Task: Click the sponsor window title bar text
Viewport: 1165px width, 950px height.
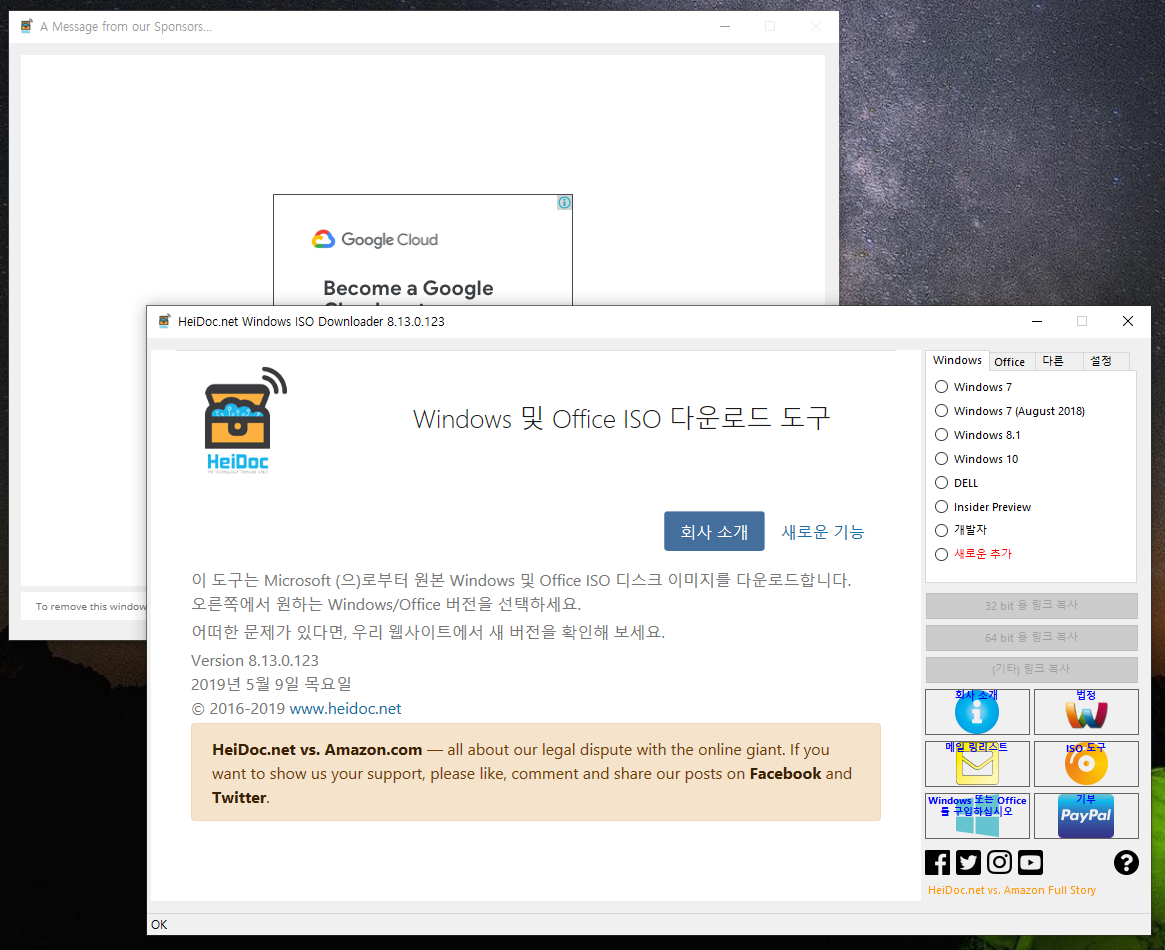Action: tap(126, 27)
